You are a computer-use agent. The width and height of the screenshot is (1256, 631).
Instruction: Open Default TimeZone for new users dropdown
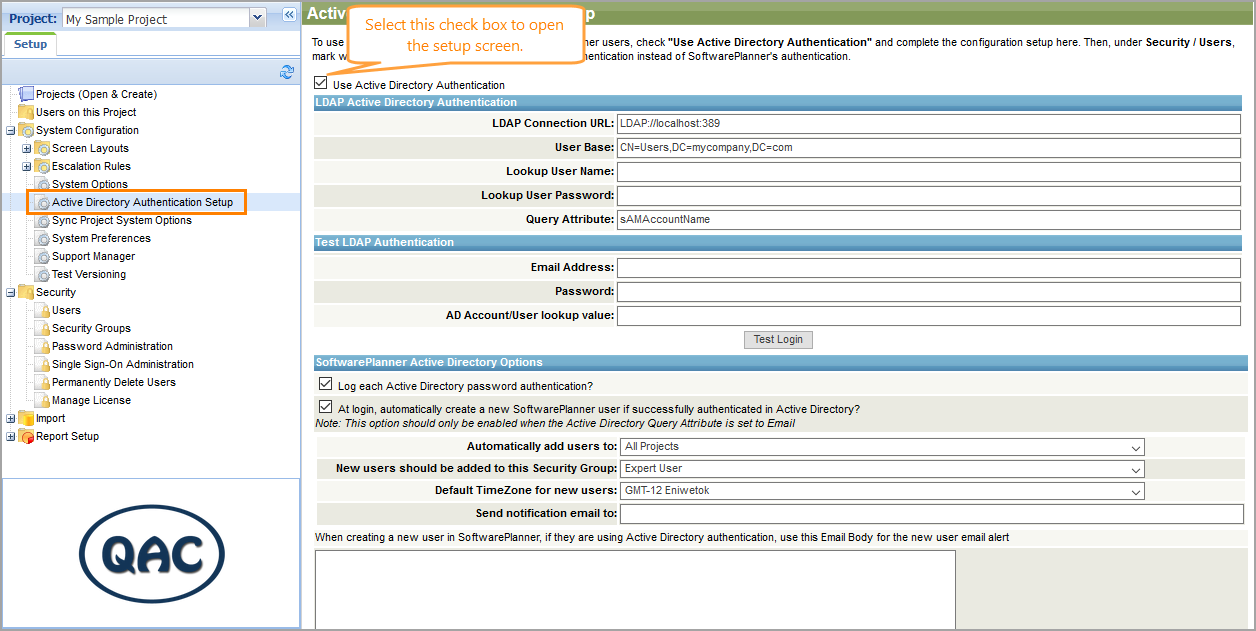pyautogui.click(x=881, y=491)
